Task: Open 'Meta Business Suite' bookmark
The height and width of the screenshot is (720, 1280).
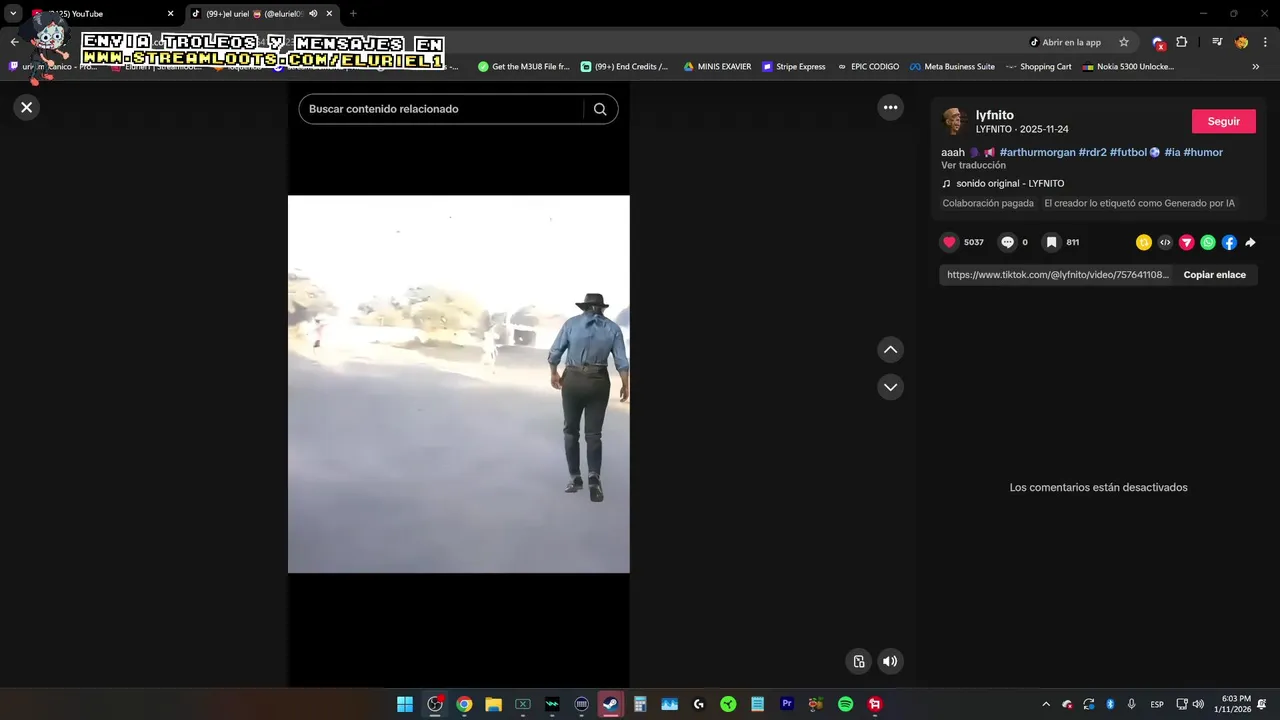Action: tap(952, 67)
